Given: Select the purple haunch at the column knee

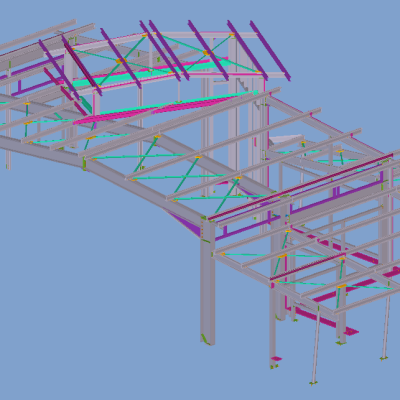Looking at the screenshot, I should pos(188,224).
